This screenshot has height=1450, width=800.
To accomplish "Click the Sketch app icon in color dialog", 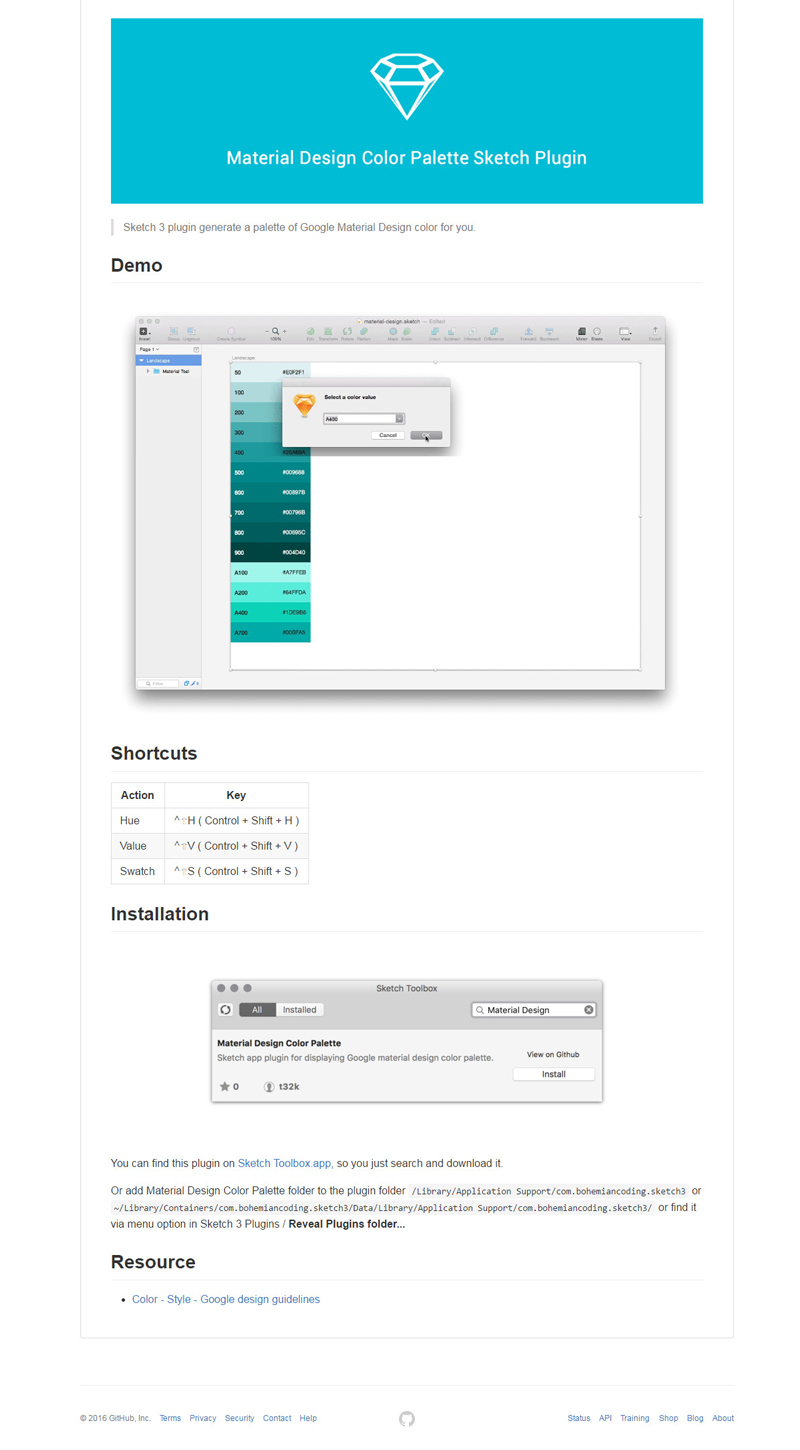I will (304, 405).
